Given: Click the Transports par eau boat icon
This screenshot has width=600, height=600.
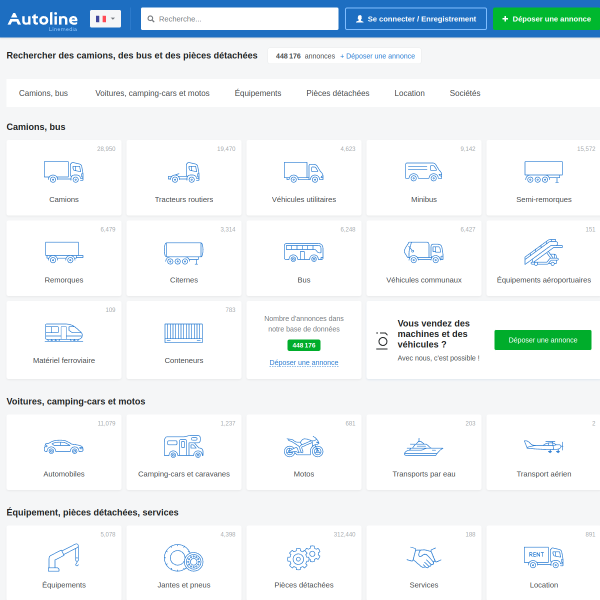Looking at the screenshot, I should click(424, 447).
